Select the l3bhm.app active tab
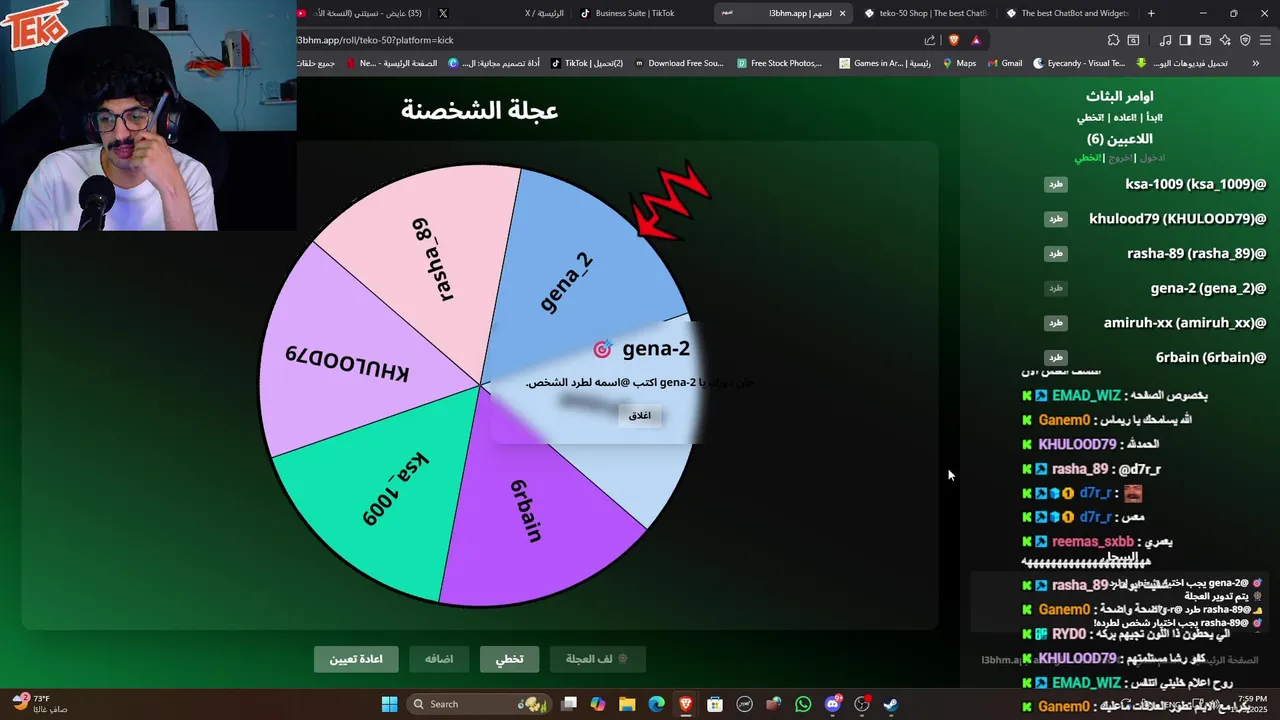Image resolution: width=1280 pixels, height=720 pixels. [x=785, y=13]
